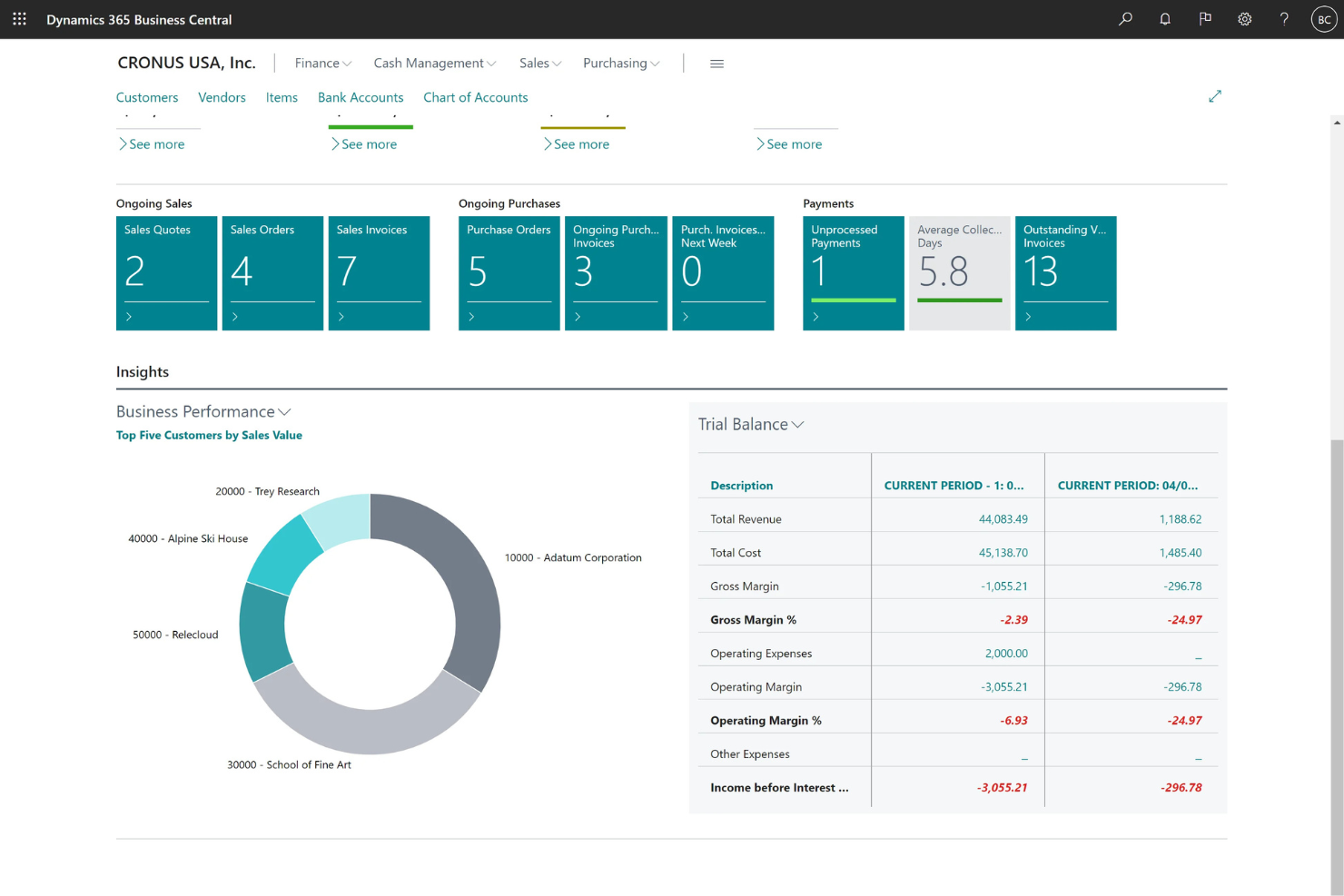The width and height of the screenshot is (1344, 896).
Task: Click the green progress bar on Unprocessed Payments
Action: click(x=852, y=299)
